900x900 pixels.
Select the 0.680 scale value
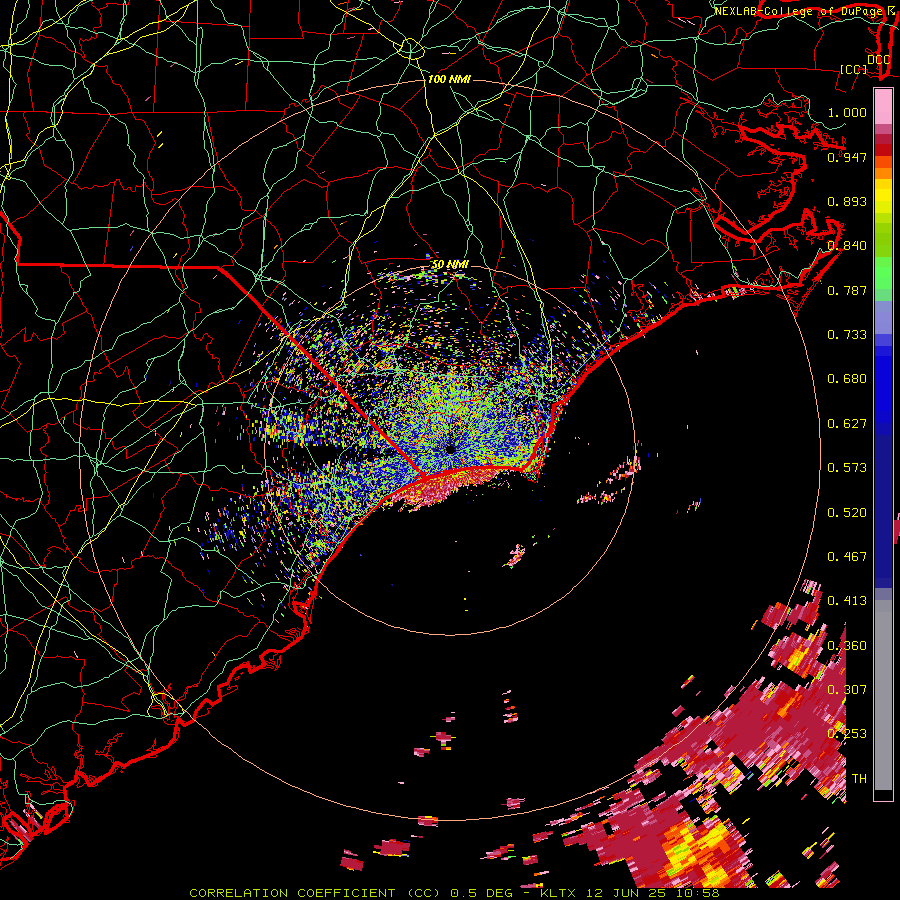[847, 379]
